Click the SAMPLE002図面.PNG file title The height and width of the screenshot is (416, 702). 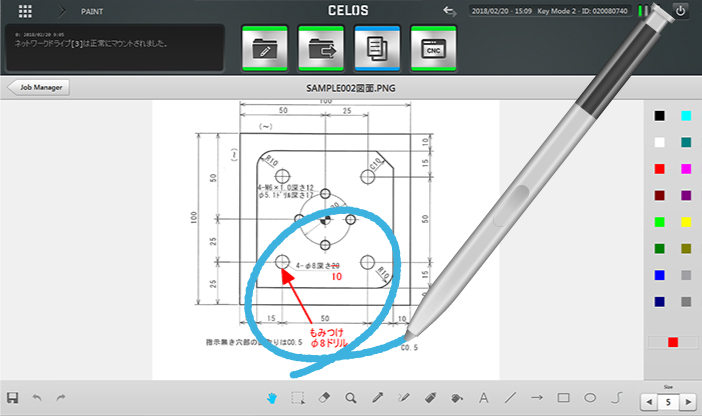pos(351,88)
